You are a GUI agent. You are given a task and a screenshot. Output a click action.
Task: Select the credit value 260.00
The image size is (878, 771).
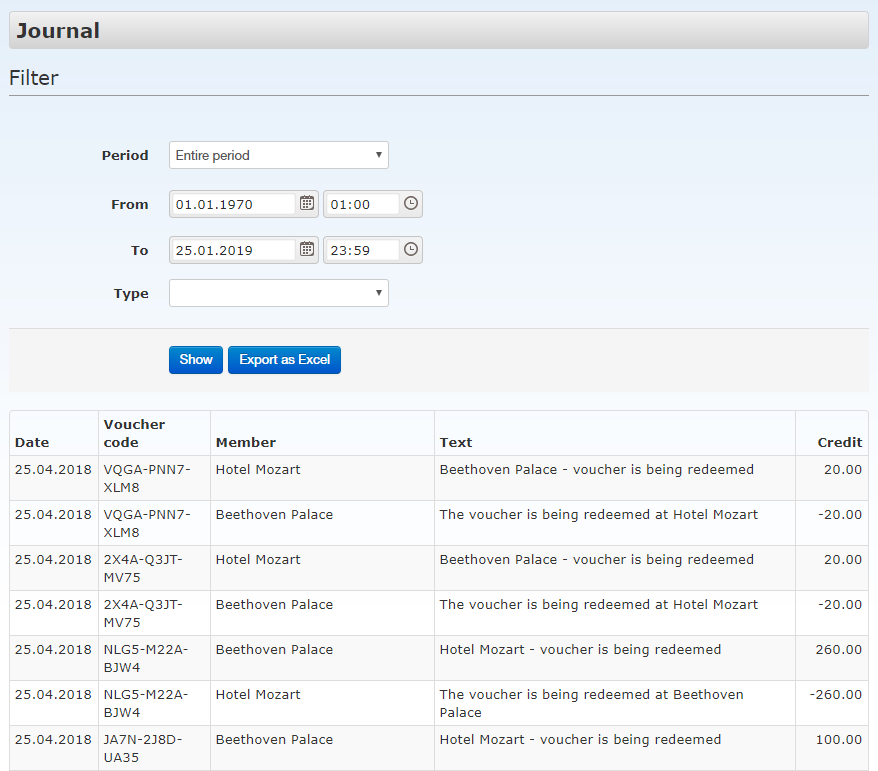(838, 649)
